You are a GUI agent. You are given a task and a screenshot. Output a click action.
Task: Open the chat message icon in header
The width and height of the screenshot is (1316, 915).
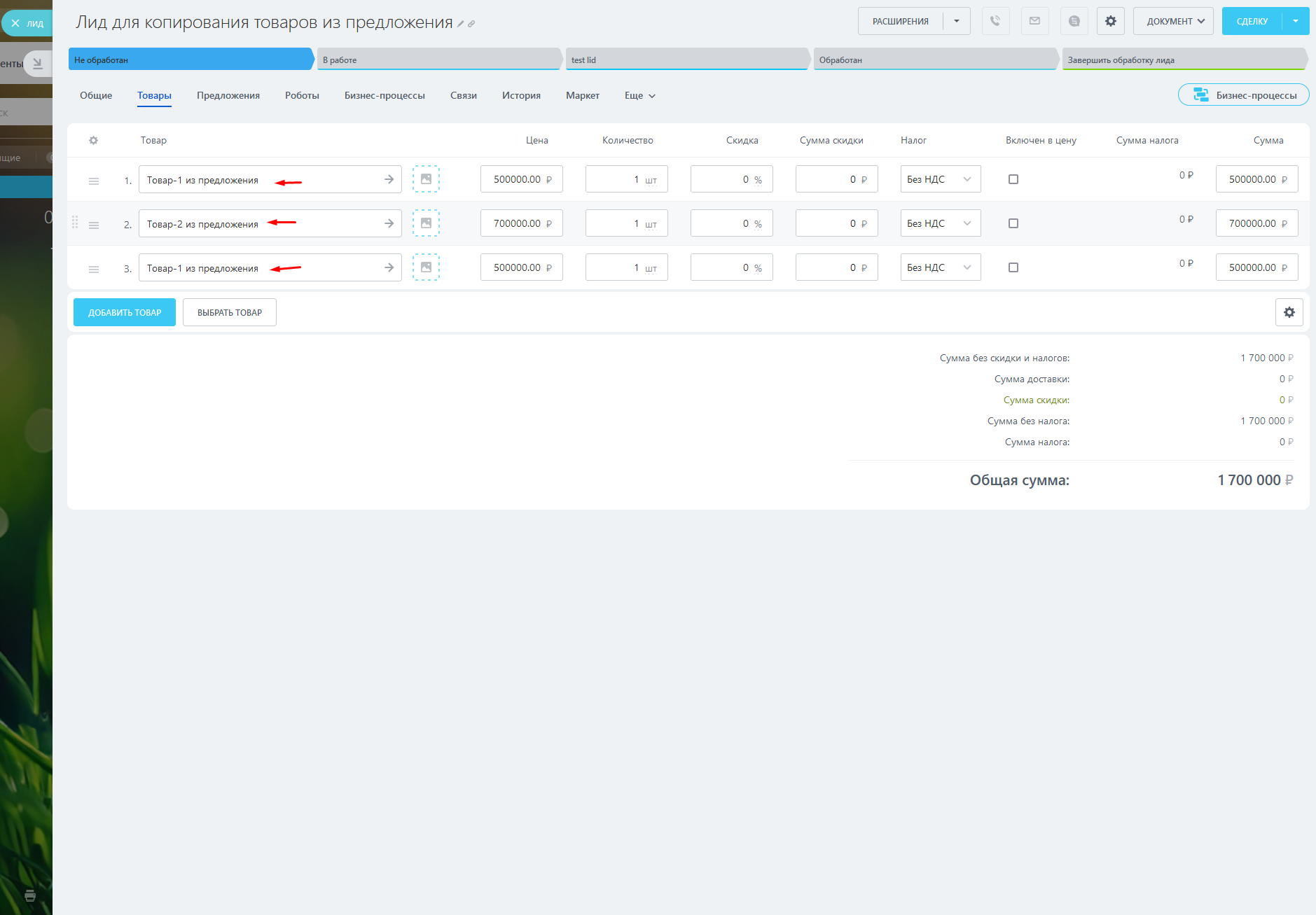1074,21
